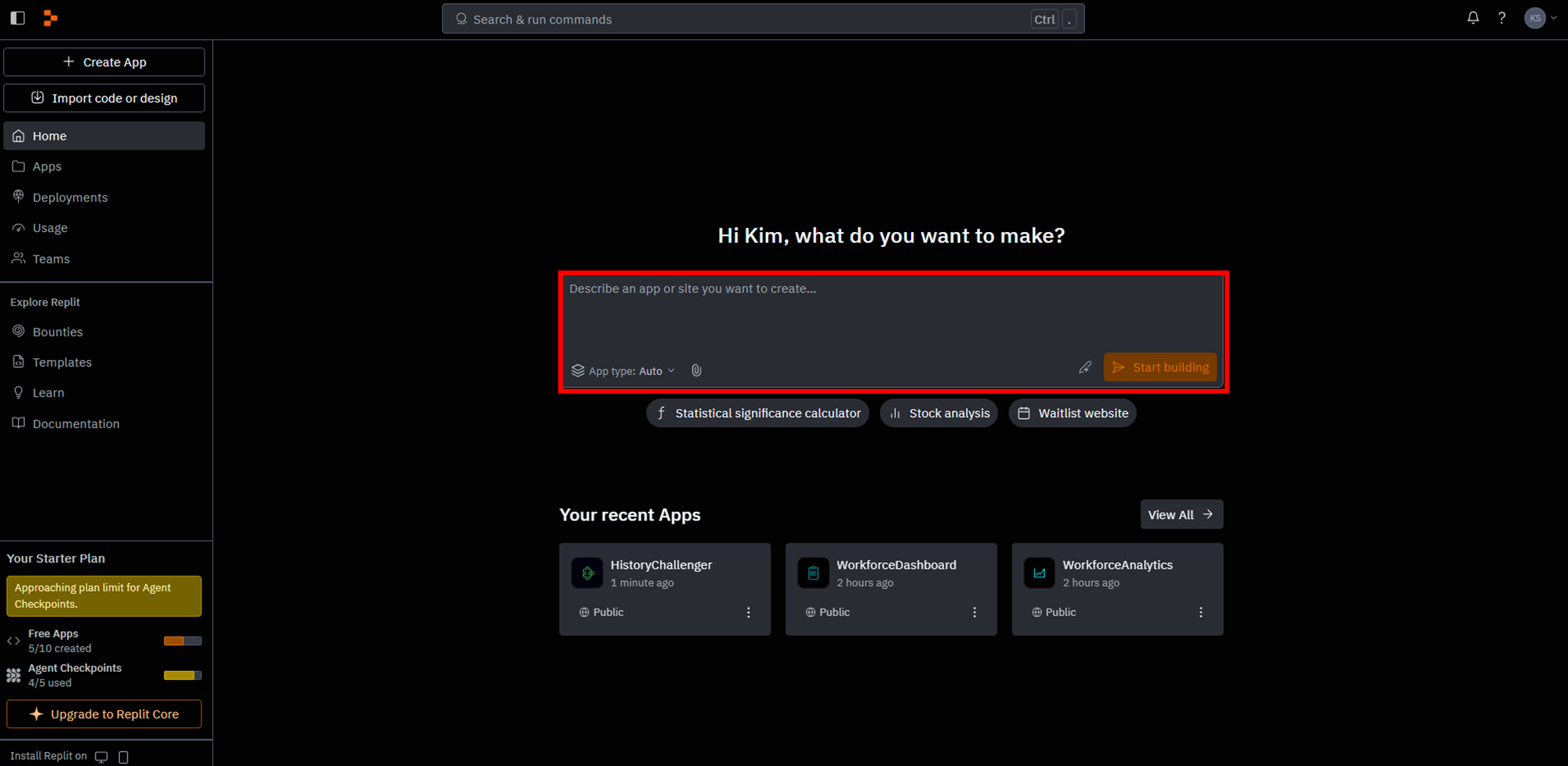Click the Replit logo icon
Image resolution: width=1568 pixels, height=766 pixels.
50,18
